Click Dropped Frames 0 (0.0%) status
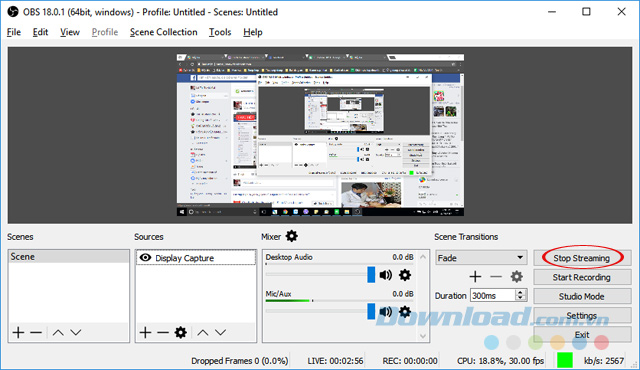640x370 pixels. coord(240,361)
